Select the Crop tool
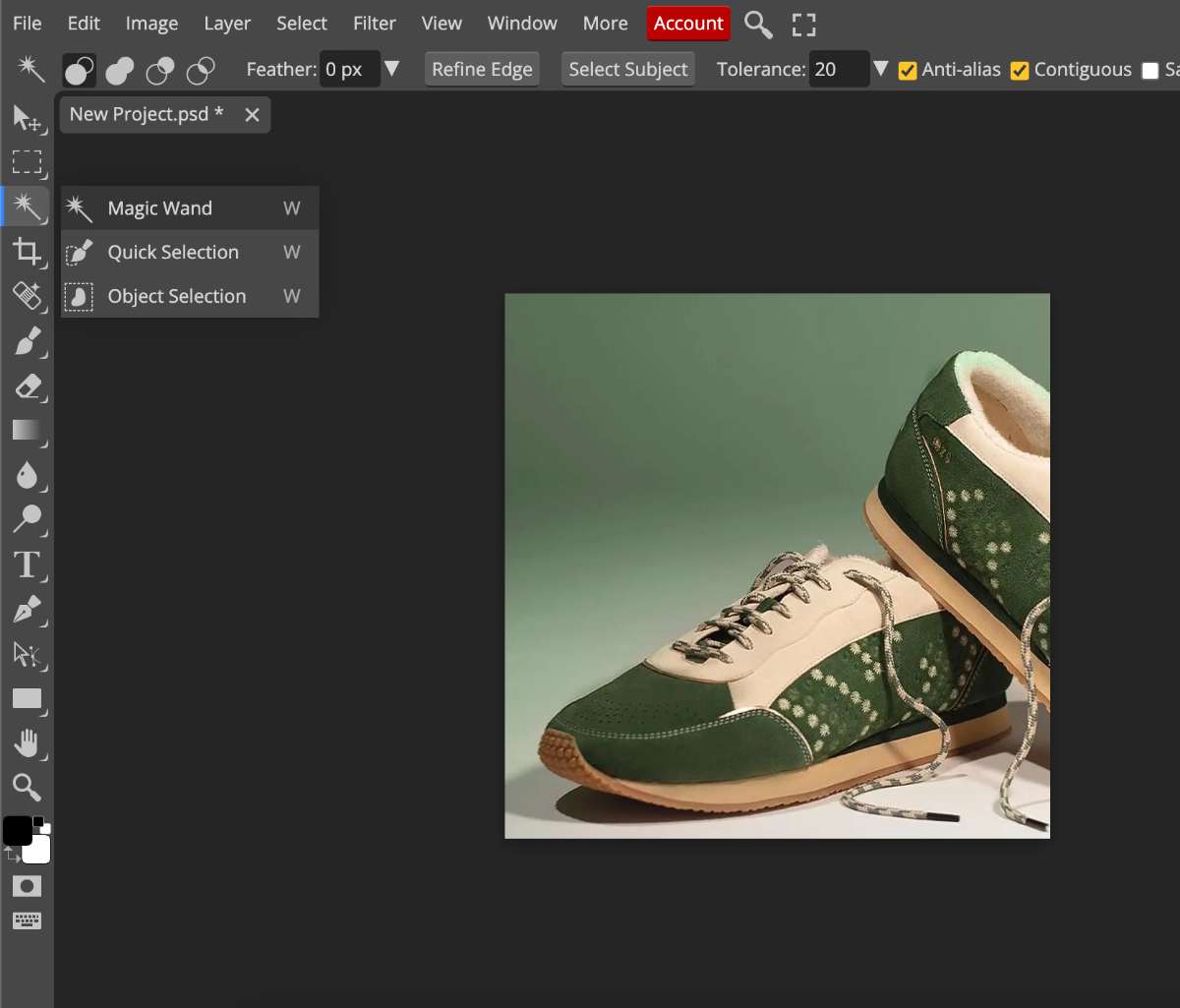The height and width of the screenshot is (1008, 1180). coord(27,252)
